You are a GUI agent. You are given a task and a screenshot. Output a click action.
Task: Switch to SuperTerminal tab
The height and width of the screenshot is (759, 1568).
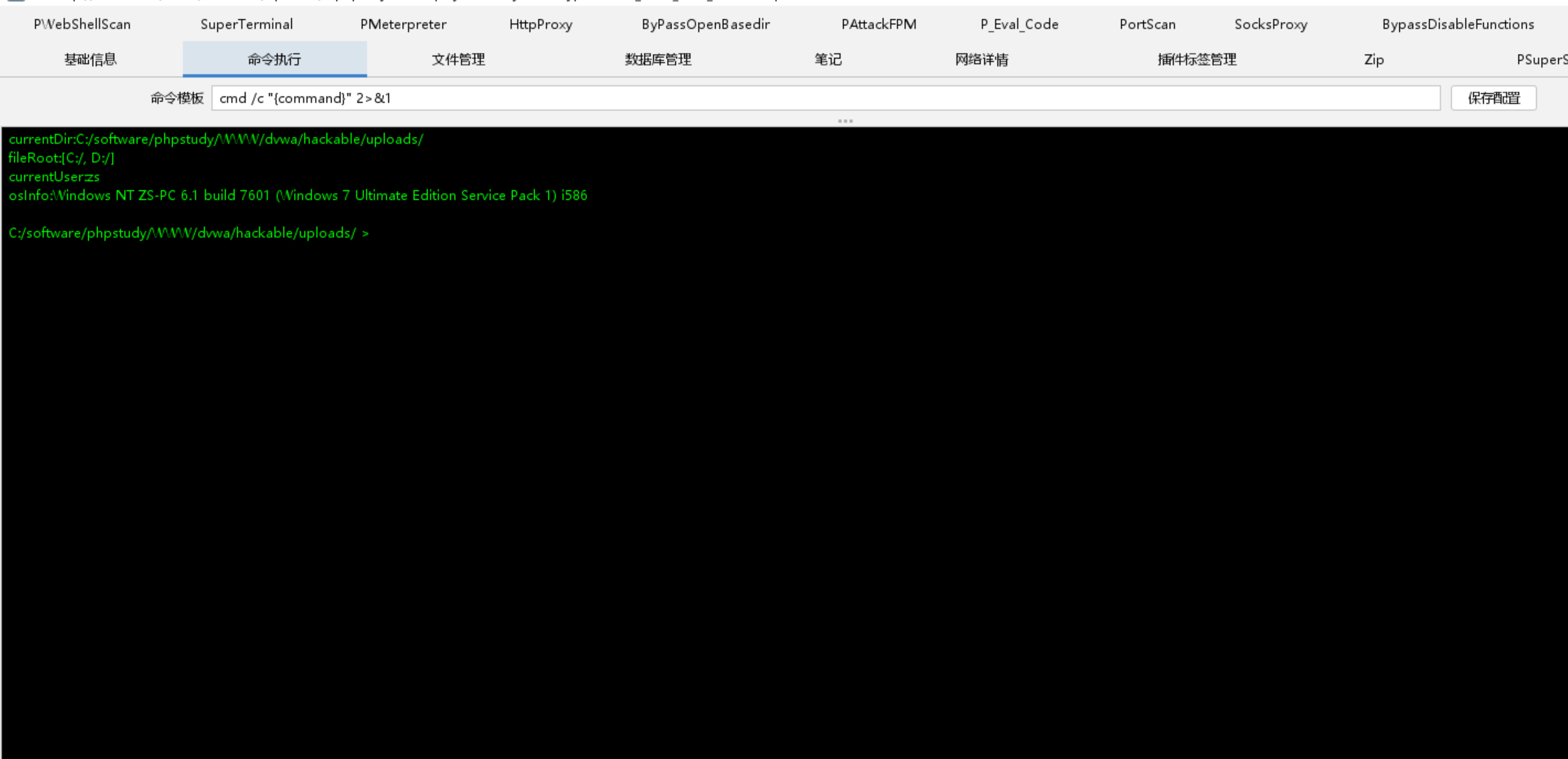pos(247,25)
